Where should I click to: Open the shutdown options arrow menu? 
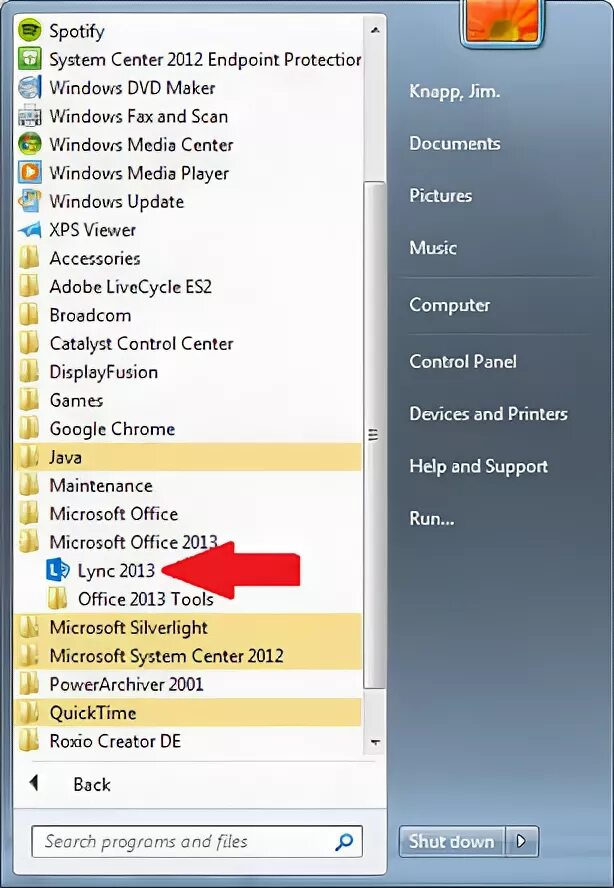pos(522,842)
